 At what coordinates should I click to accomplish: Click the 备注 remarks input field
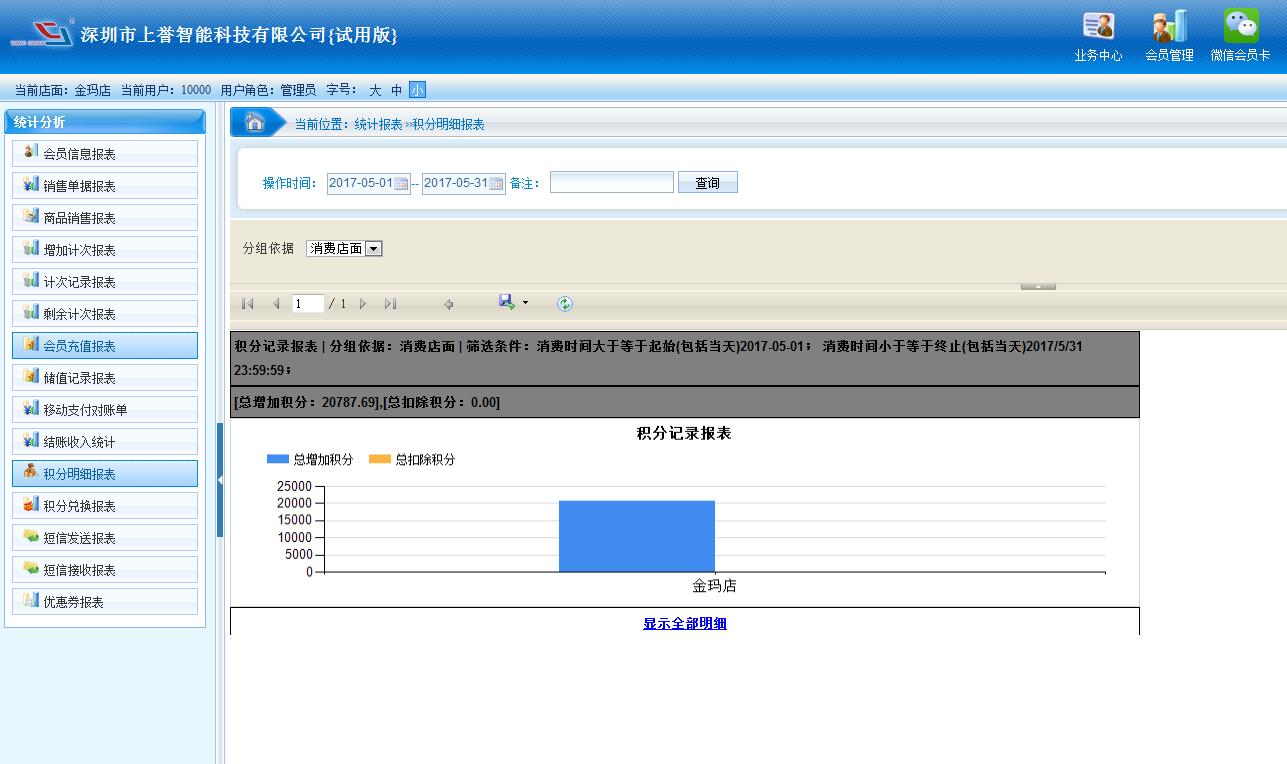(x=611, y=183)
